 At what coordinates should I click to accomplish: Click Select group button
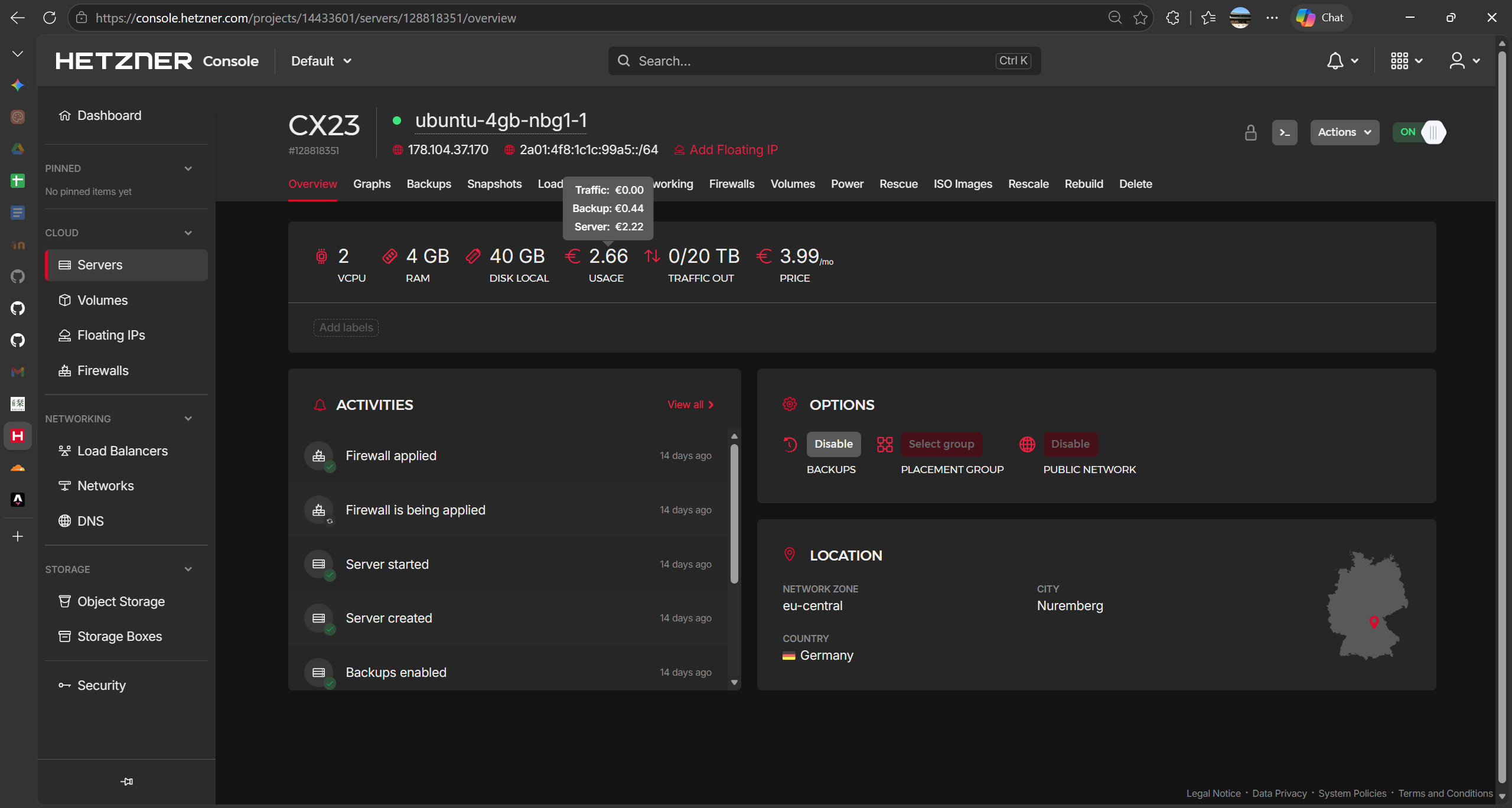pos(941,444)
